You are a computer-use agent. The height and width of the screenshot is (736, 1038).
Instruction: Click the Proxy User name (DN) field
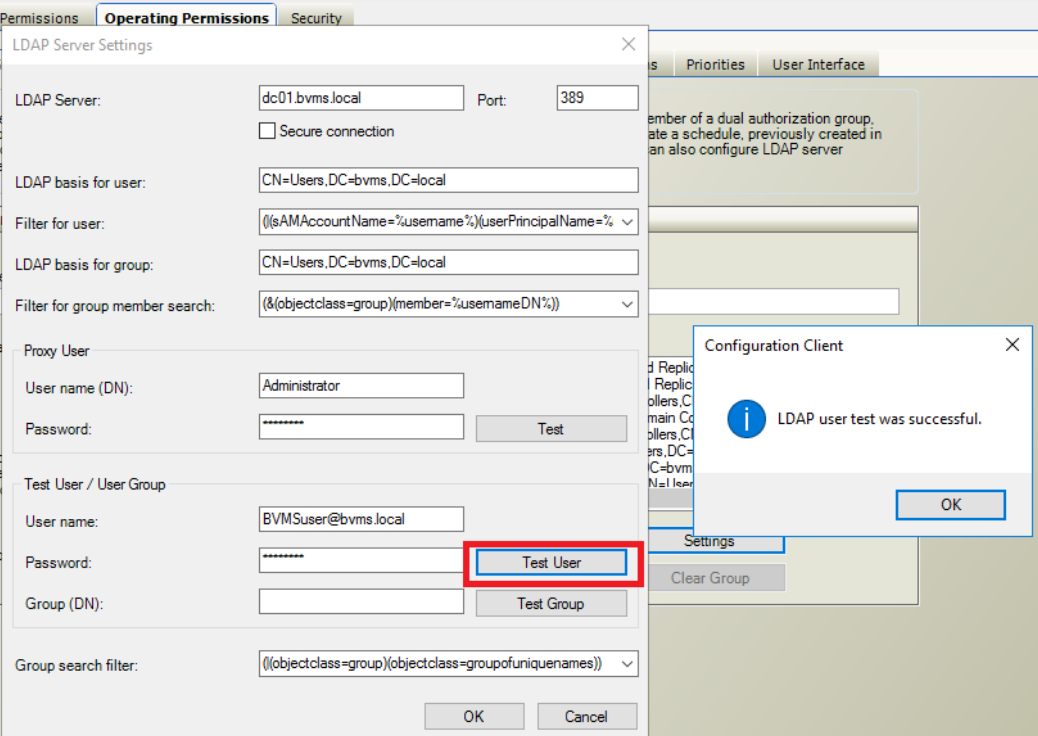click(361, 386)
